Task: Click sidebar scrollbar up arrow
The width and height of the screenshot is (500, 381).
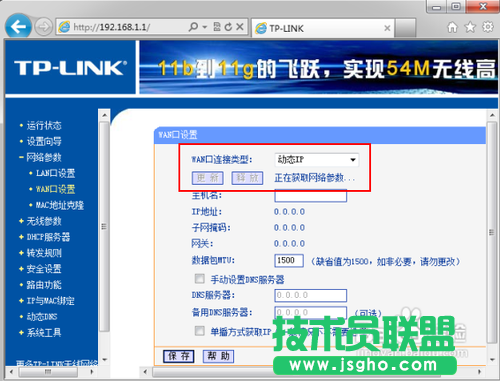Action: 105,115
